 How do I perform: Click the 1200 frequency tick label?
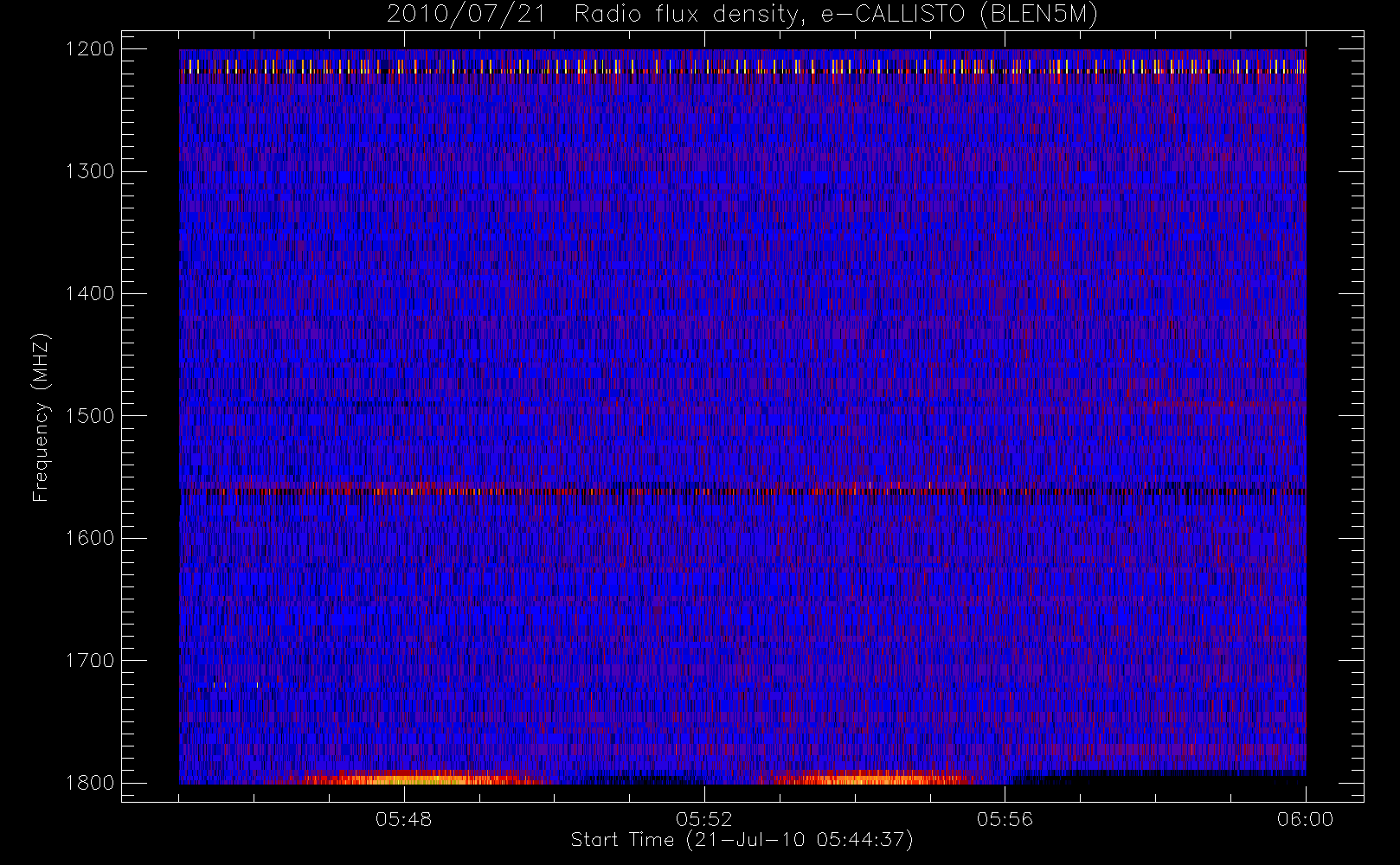click(90, 49)
